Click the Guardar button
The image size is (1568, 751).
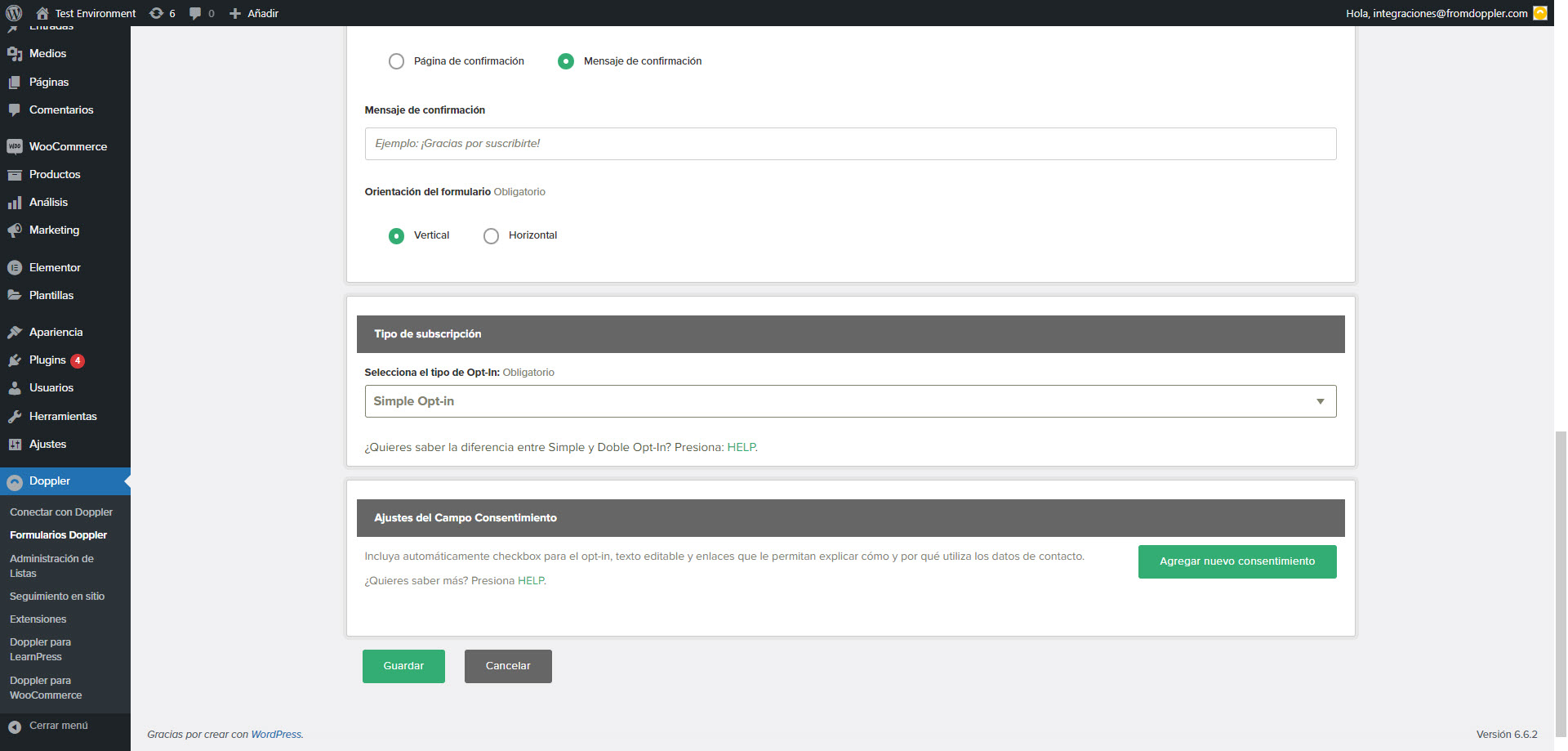403,666
